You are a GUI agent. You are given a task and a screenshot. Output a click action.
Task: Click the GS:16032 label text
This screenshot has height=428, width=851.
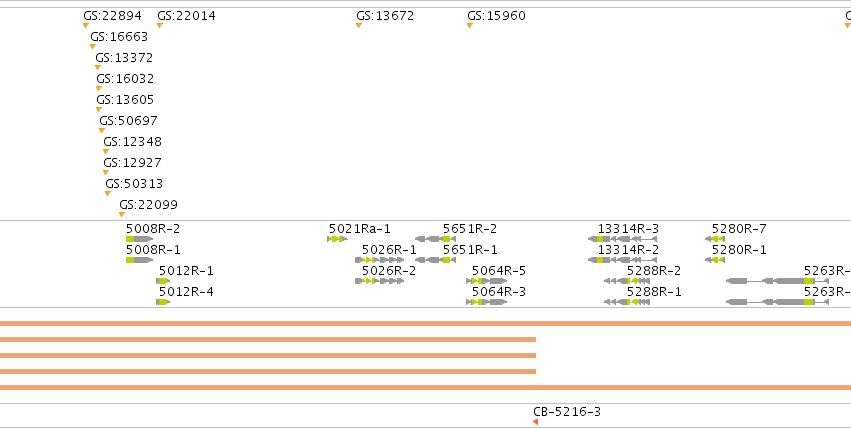(125, 79)
